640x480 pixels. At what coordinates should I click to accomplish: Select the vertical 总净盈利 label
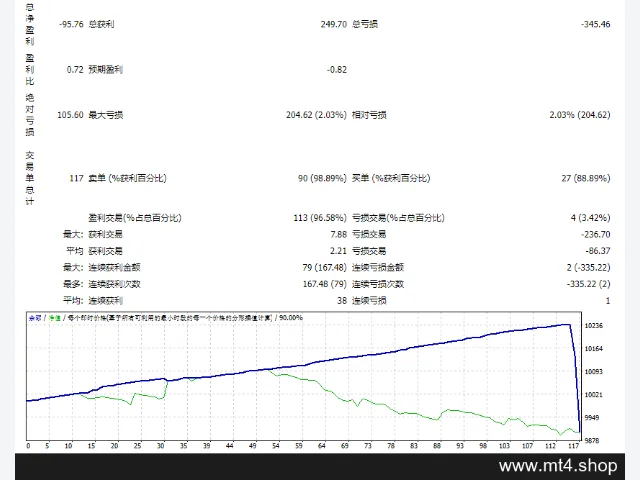click(x=29, y=24)
